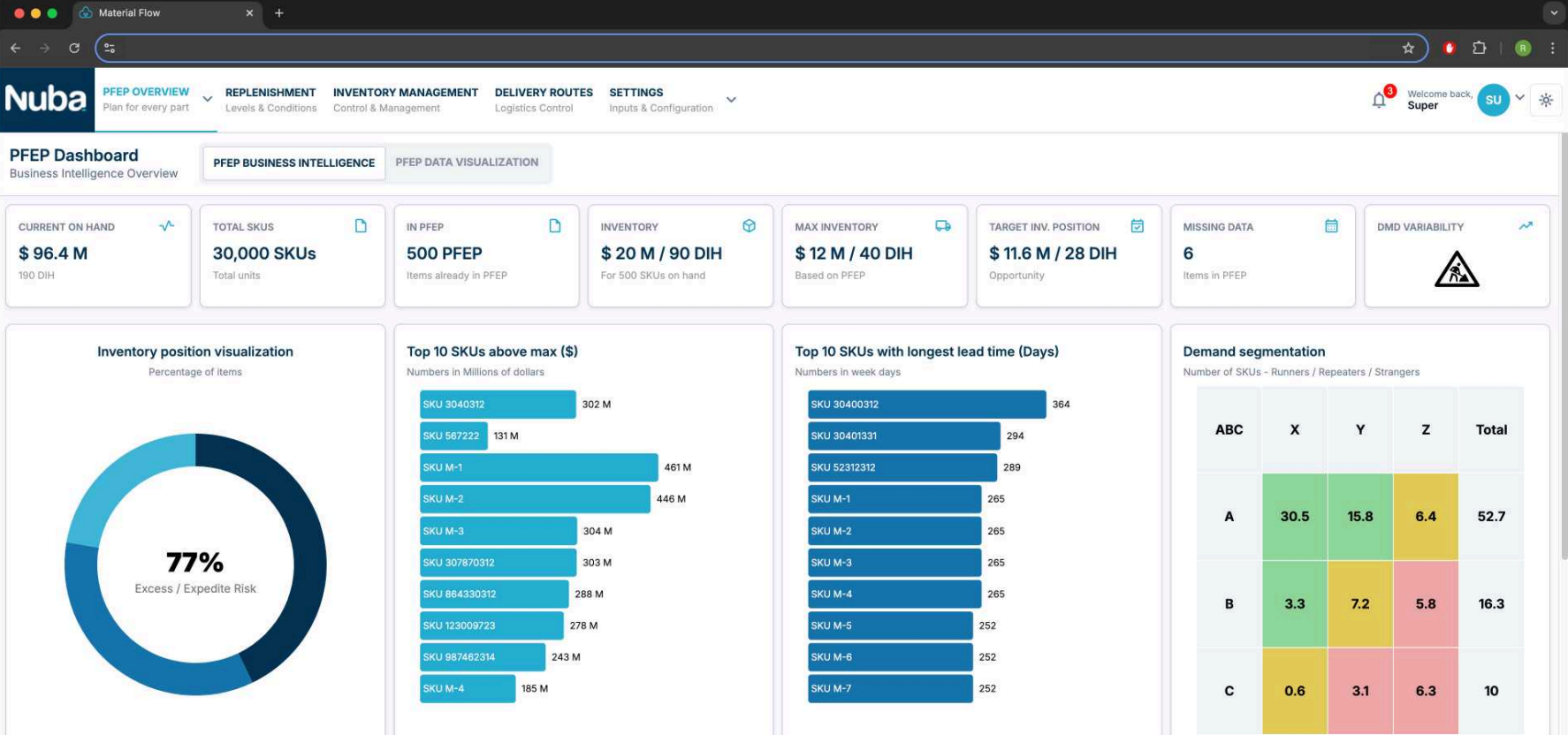Click the cube icon on Inventory card
1568x735 pixels.
click(749, 226)
